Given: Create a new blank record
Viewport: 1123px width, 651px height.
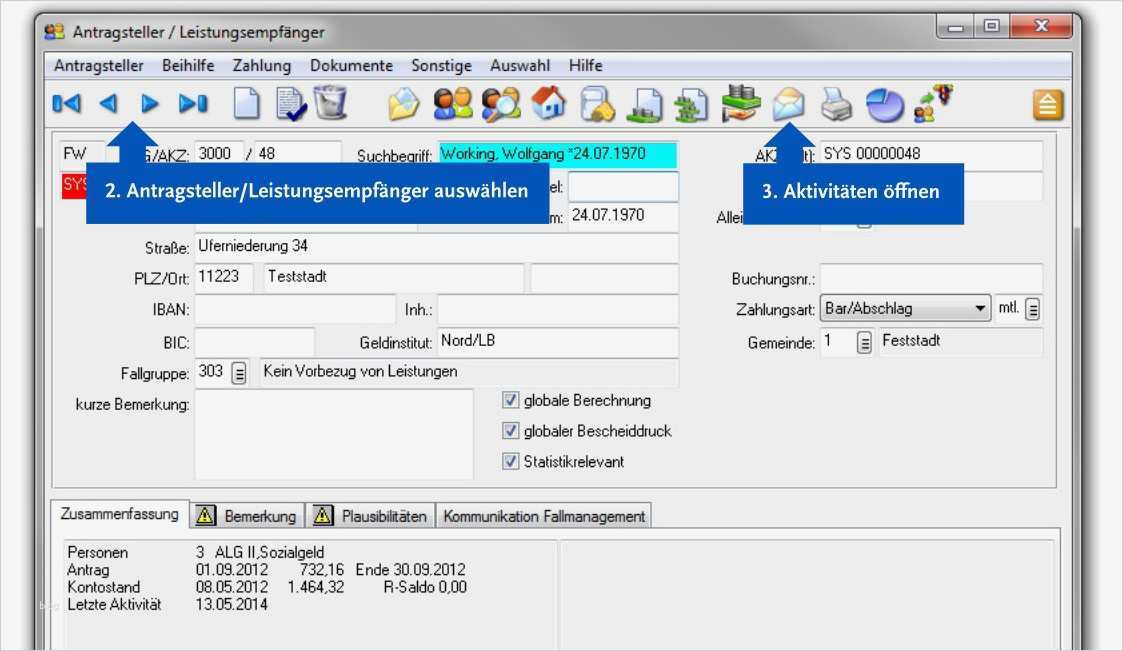Looking at the screenshot, I should [x=247, y=103].
